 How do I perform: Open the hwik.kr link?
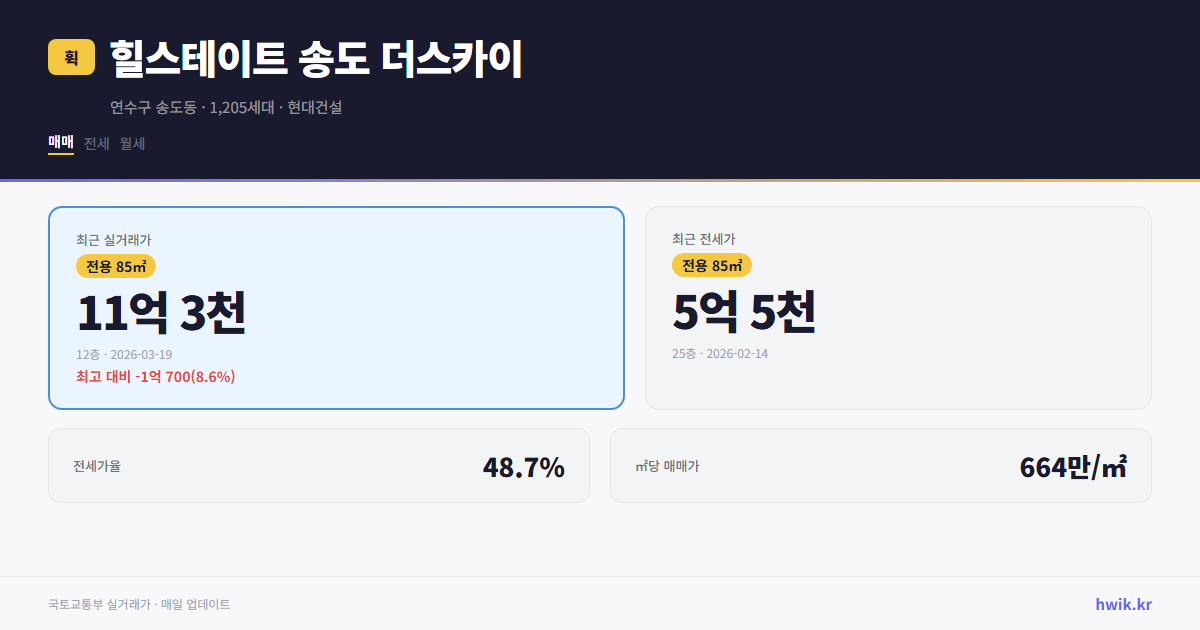coord(1122,604)
